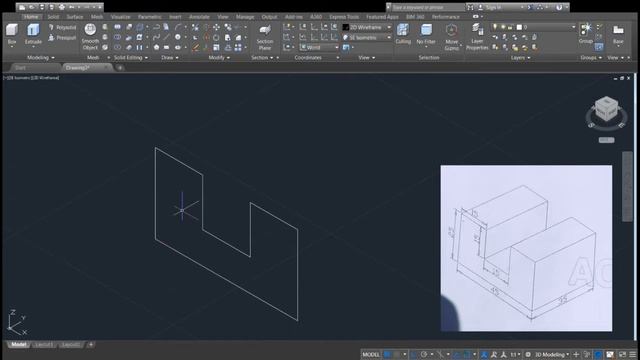This screenshot has height=360, width=640.
Task: Toggle the clean screen icon
Action: [x=622, y=354]
